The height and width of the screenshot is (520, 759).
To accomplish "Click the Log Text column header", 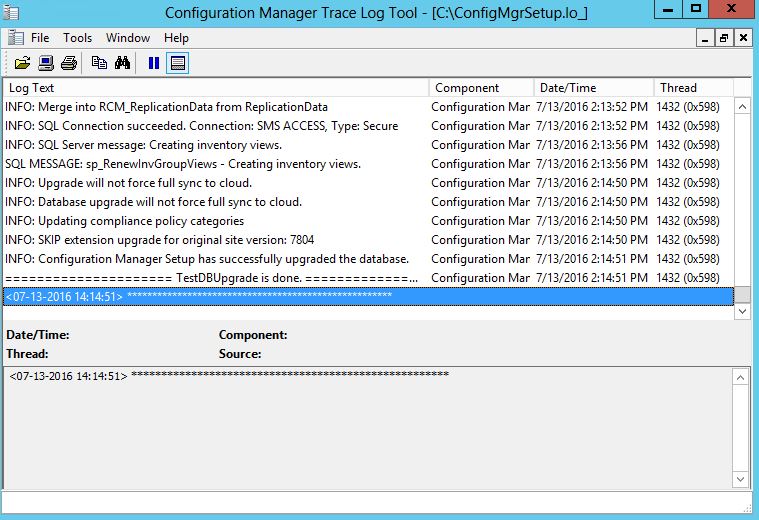I will tap(215, 88).
